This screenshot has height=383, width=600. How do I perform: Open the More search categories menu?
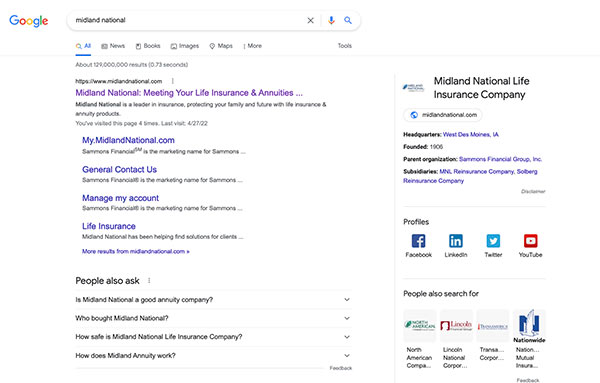253,46
